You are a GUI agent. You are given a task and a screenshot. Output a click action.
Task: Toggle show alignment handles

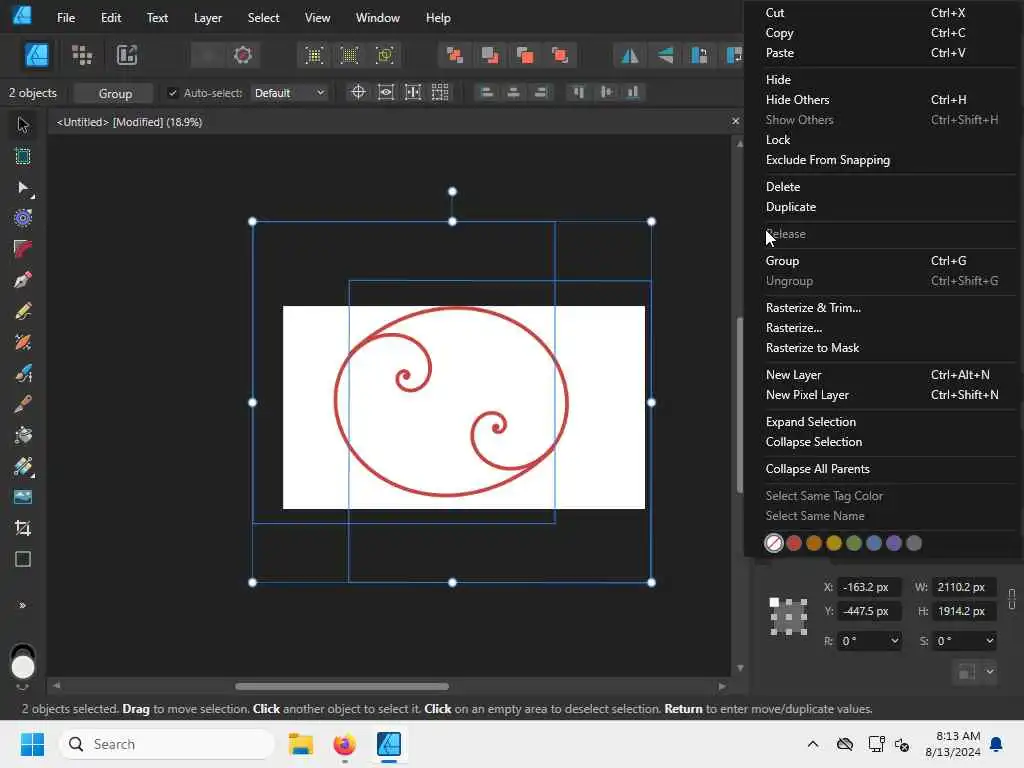coord(413,93)
